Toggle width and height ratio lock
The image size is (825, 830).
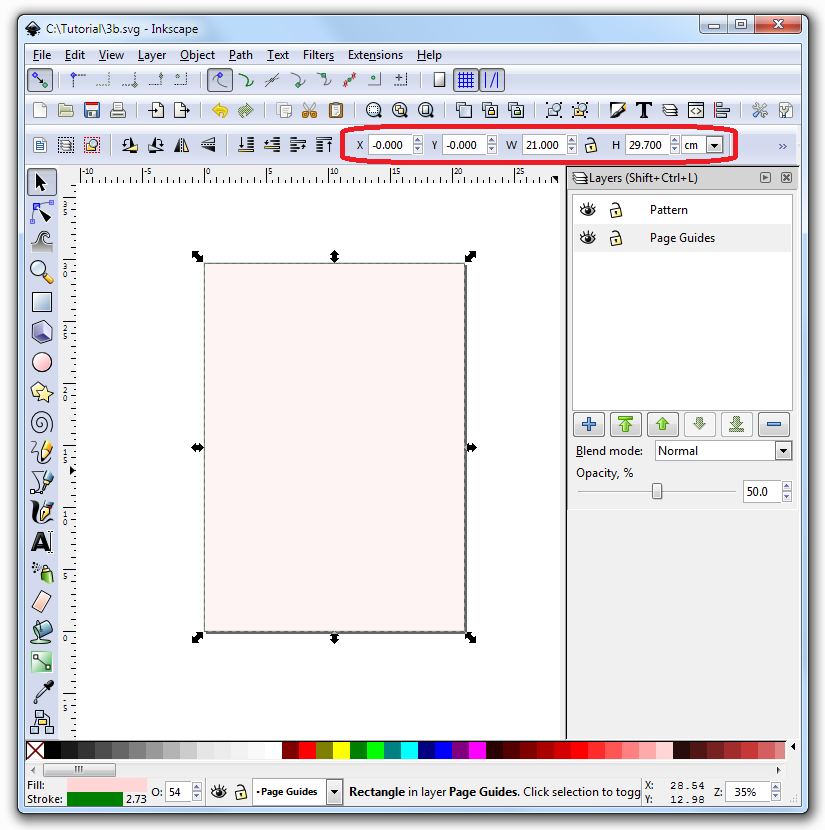[x=591, y=145]
